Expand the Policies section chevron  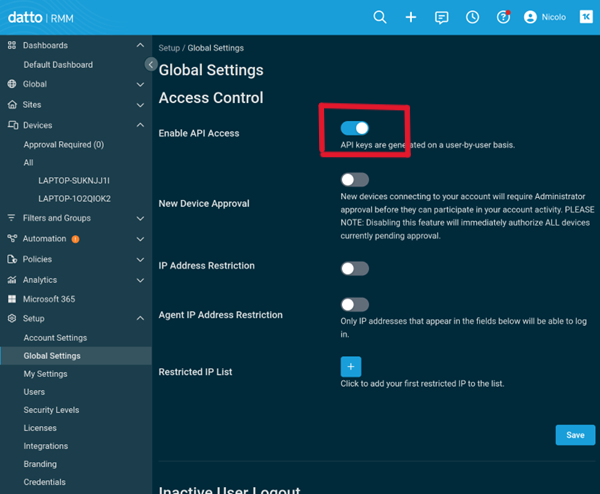tap(140, 260)
